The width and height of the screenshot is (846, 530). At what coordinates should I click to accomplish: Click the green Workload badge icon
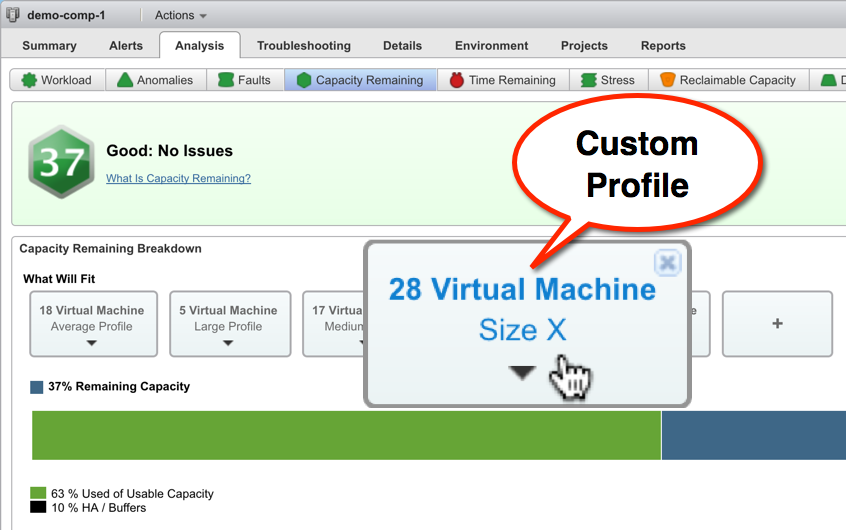(29, 80)
